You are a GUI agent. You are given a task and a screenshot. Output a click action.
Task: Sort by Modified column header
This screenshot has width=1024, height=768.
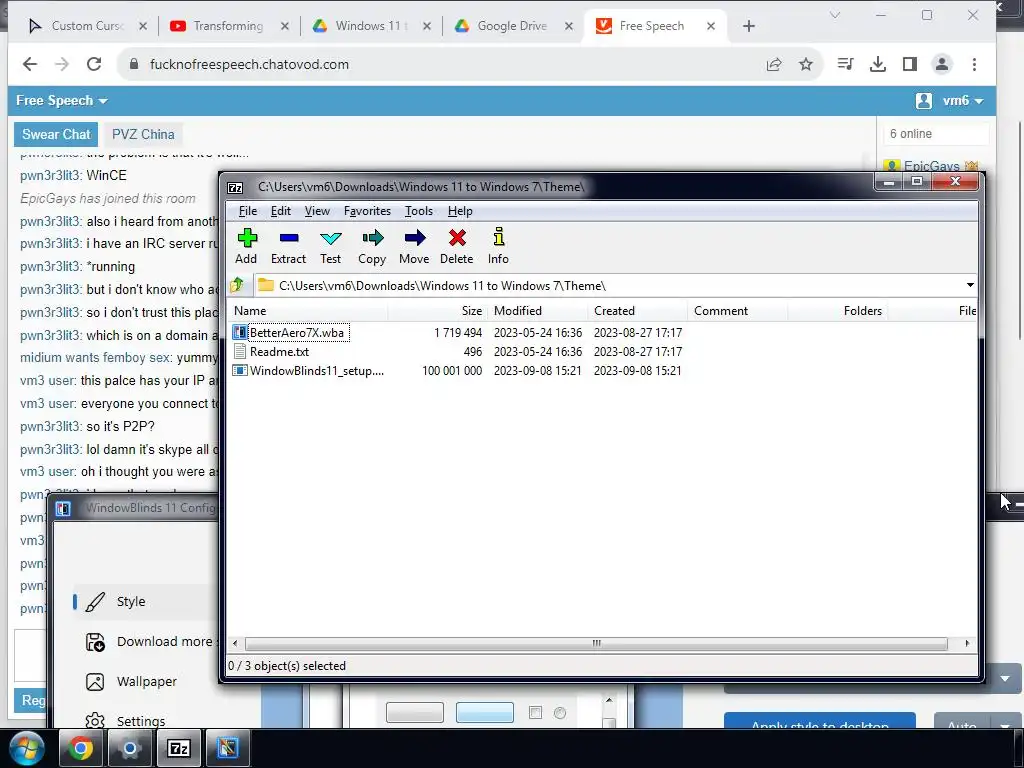537,311
